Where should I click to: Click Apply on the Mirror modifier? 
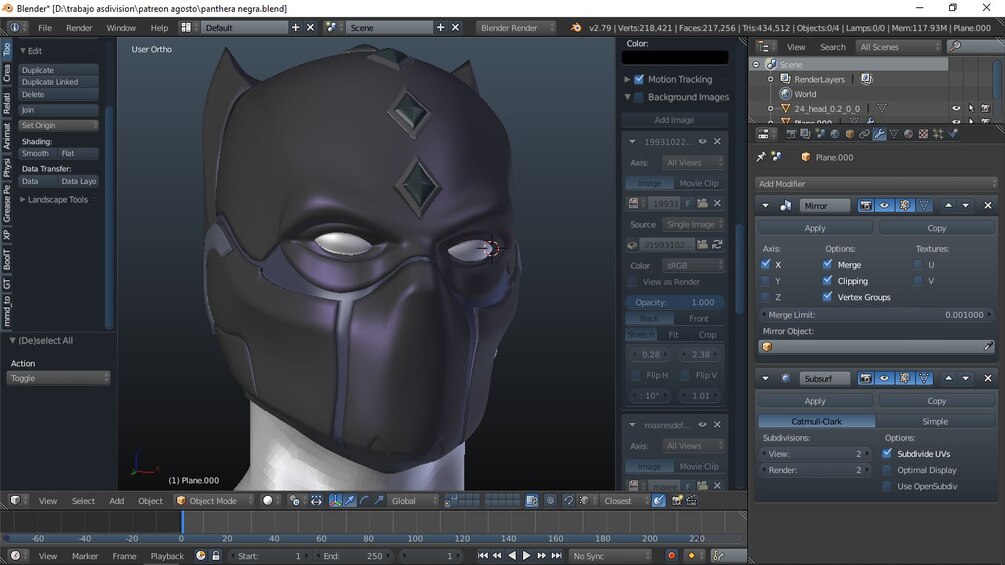point(815,228)
